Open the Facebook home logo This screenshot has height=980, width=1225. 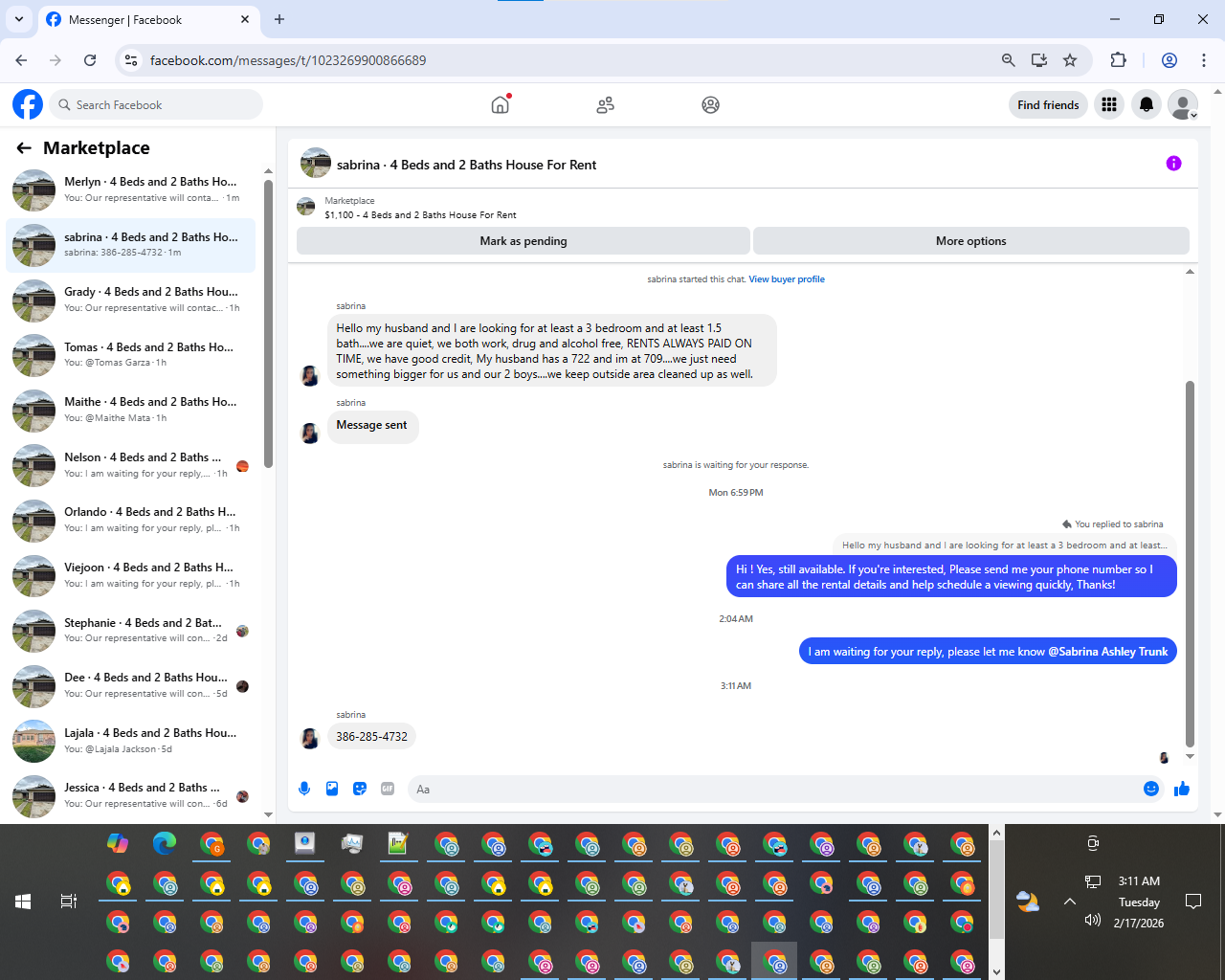[28, 104]
